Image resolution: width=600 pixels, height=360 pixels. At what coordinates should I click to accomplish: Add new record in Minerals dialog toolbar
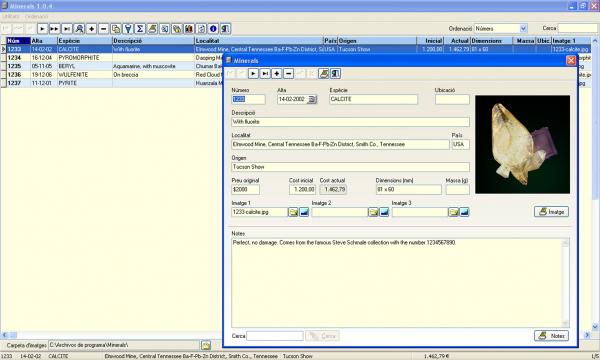tap(277, 73)
